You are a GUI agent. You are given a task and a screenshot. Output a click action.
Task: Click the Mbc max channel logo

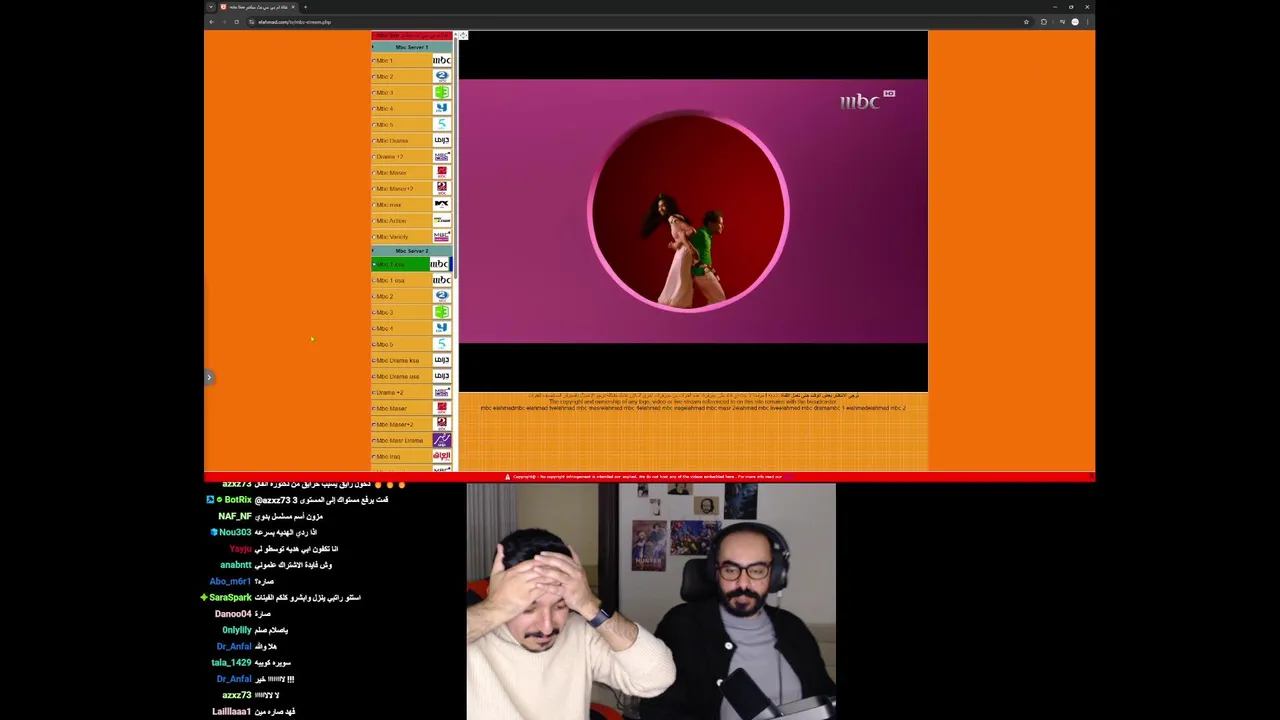(441, 204)
